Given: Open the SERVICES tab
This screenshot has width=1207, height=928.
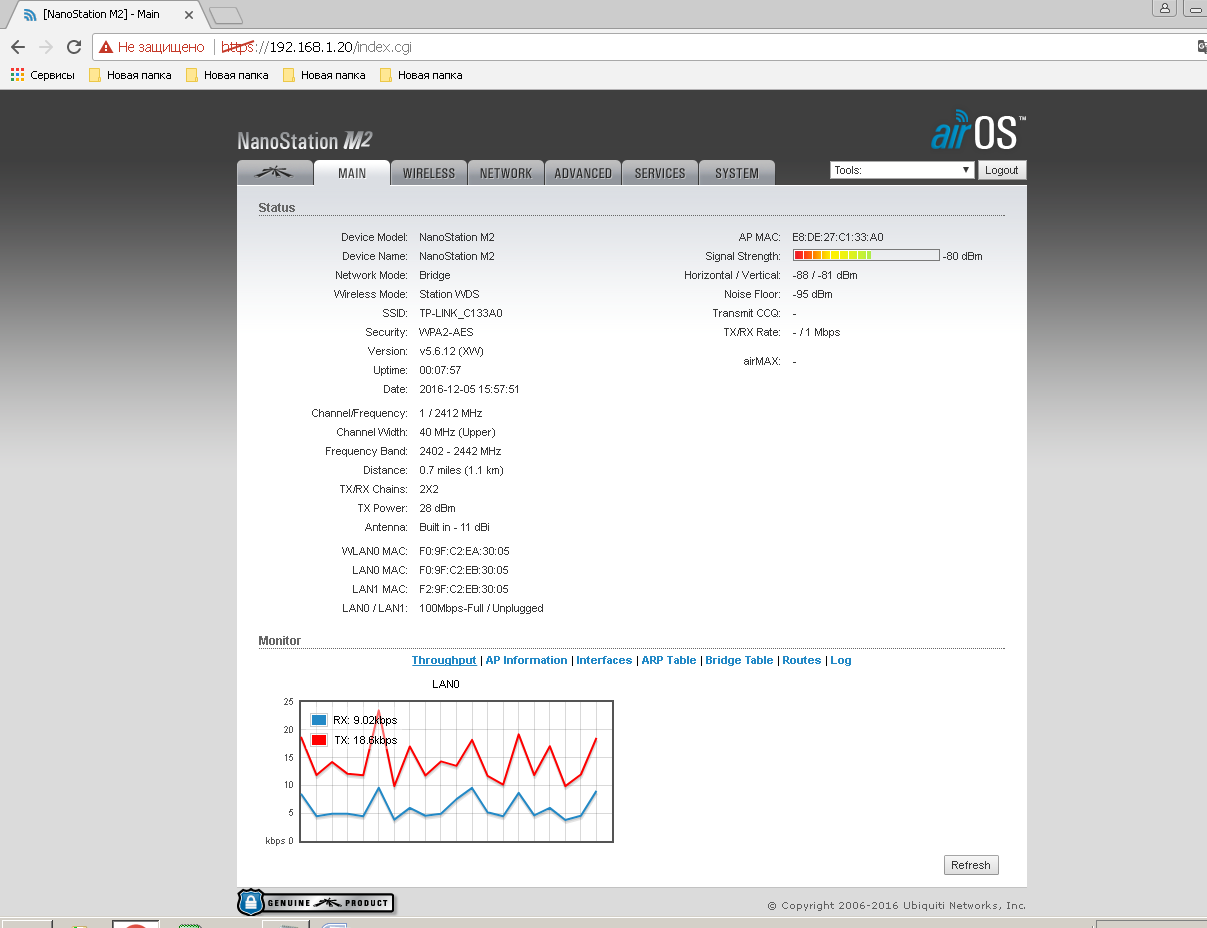Looking at the screenshot, I should (x=659, y=173).
